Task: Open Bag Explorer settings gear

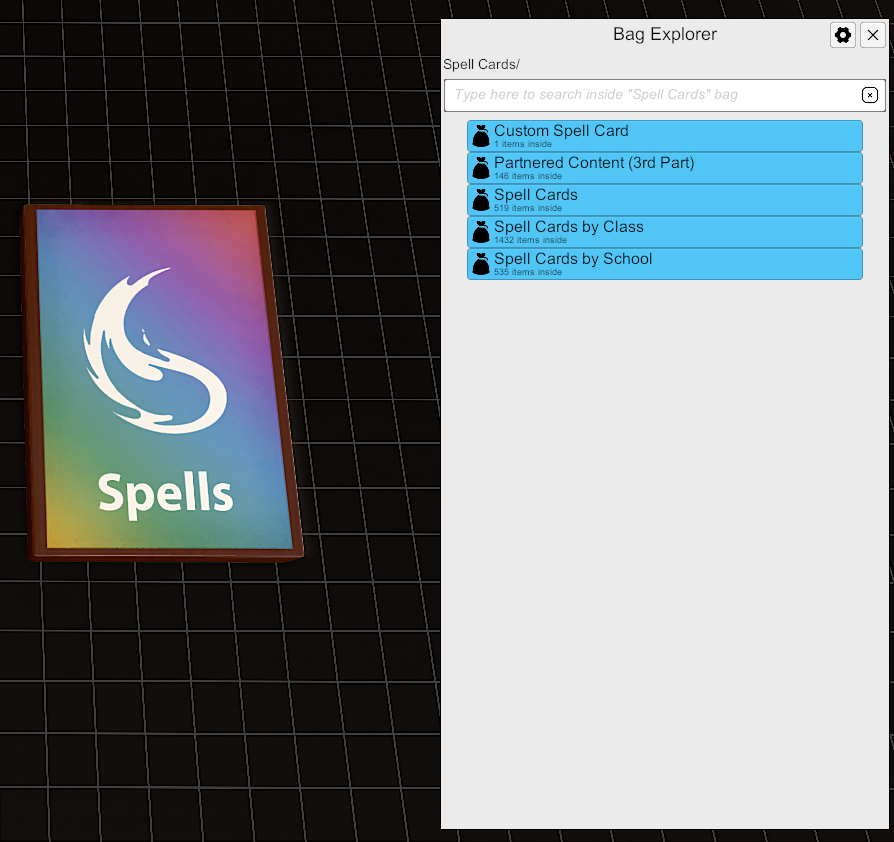Action: click(842, 35)
